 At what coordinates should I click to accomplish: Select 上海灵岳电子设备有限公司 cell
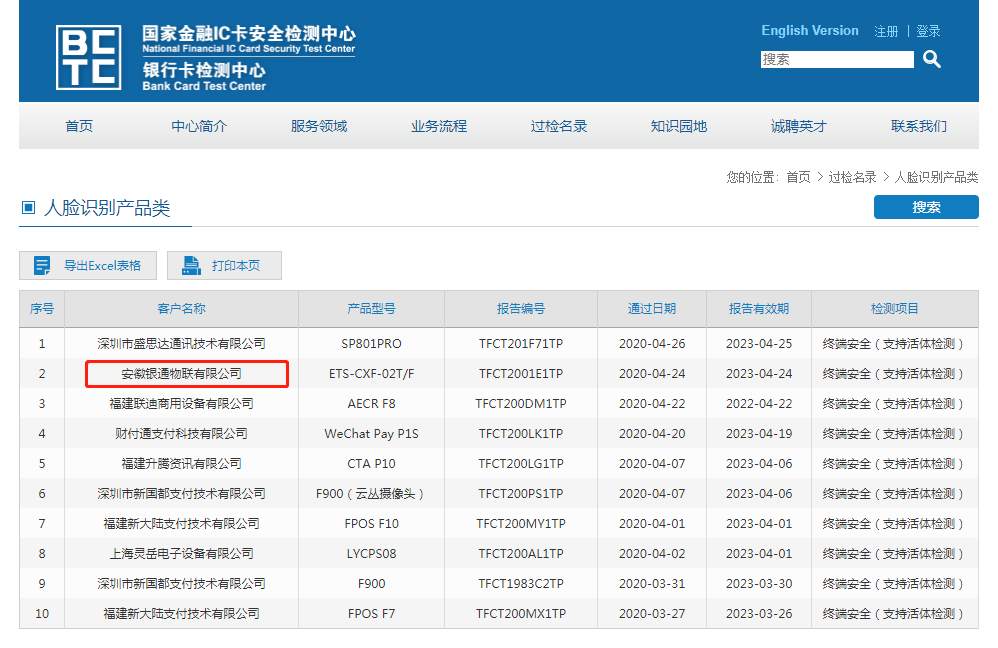(x=181, y=554)
